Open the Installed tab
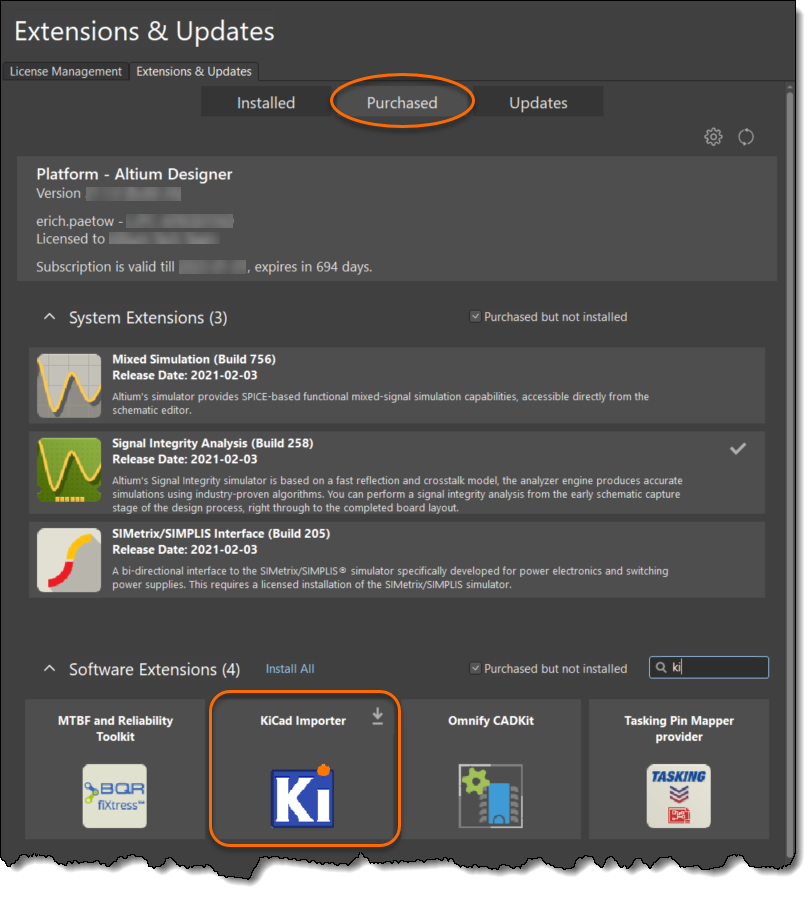 pos(266,103)
